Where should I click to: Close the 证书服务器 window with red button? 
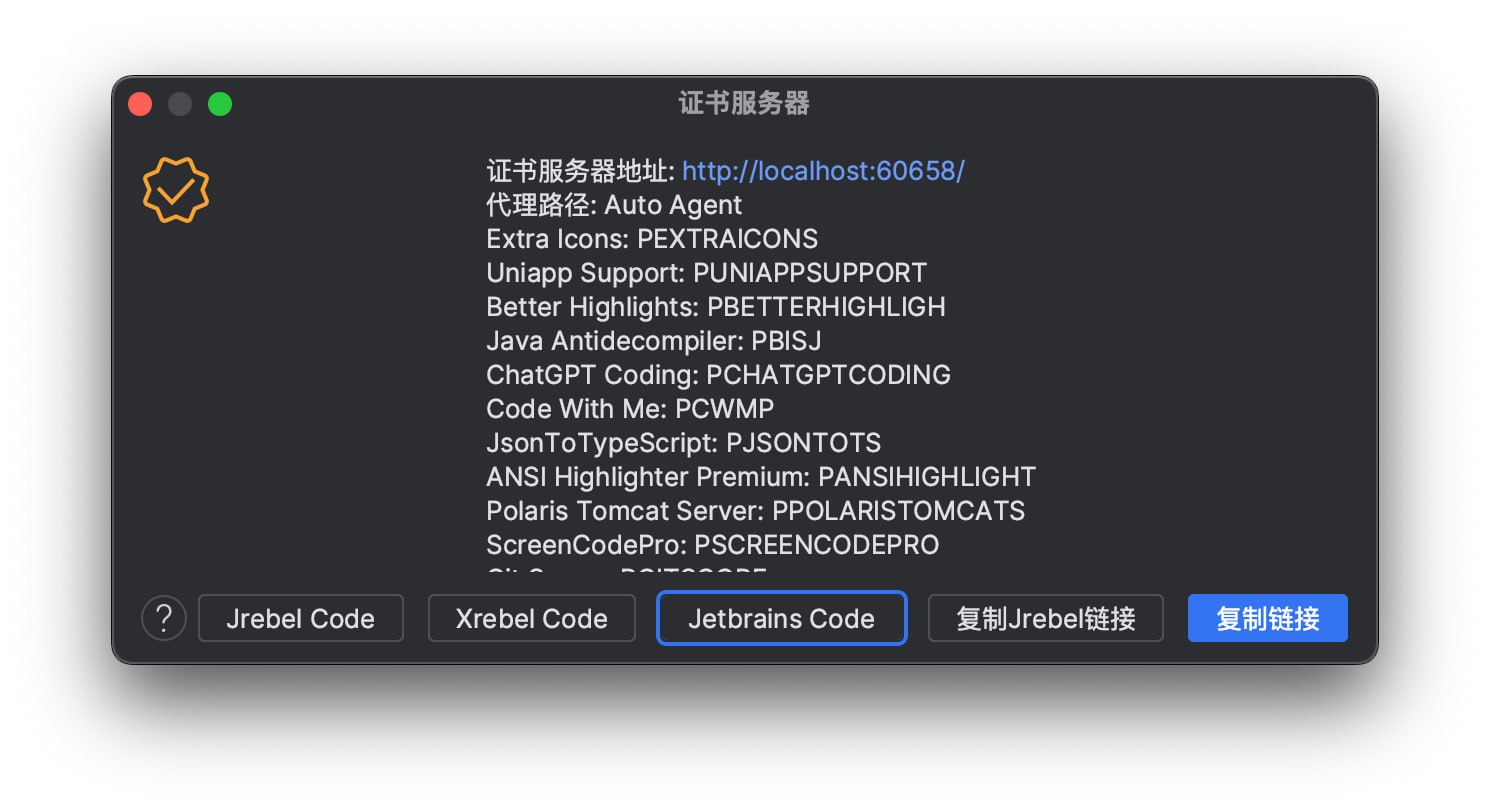tap(140, 104)
